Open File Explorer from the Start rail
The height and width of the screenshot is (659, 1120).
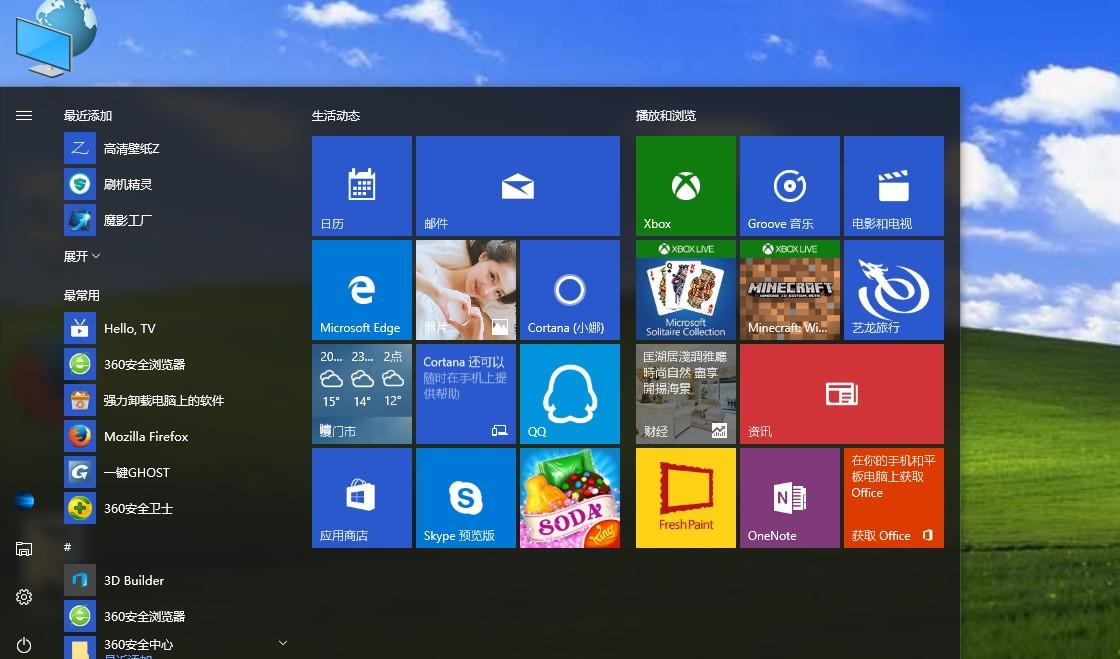coord(24,549)
